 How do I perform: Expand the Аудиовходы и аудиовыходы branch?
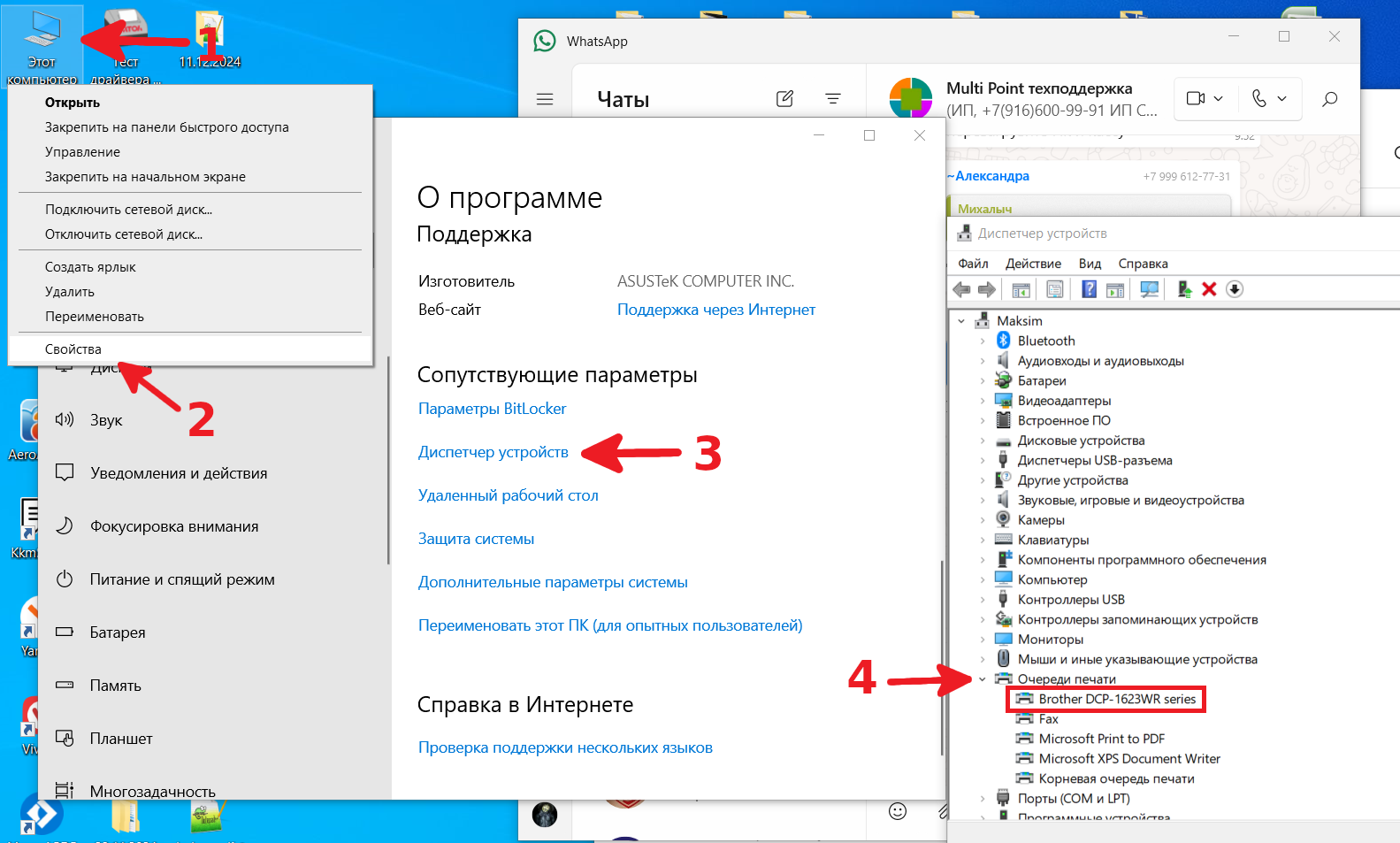point(982,361)
